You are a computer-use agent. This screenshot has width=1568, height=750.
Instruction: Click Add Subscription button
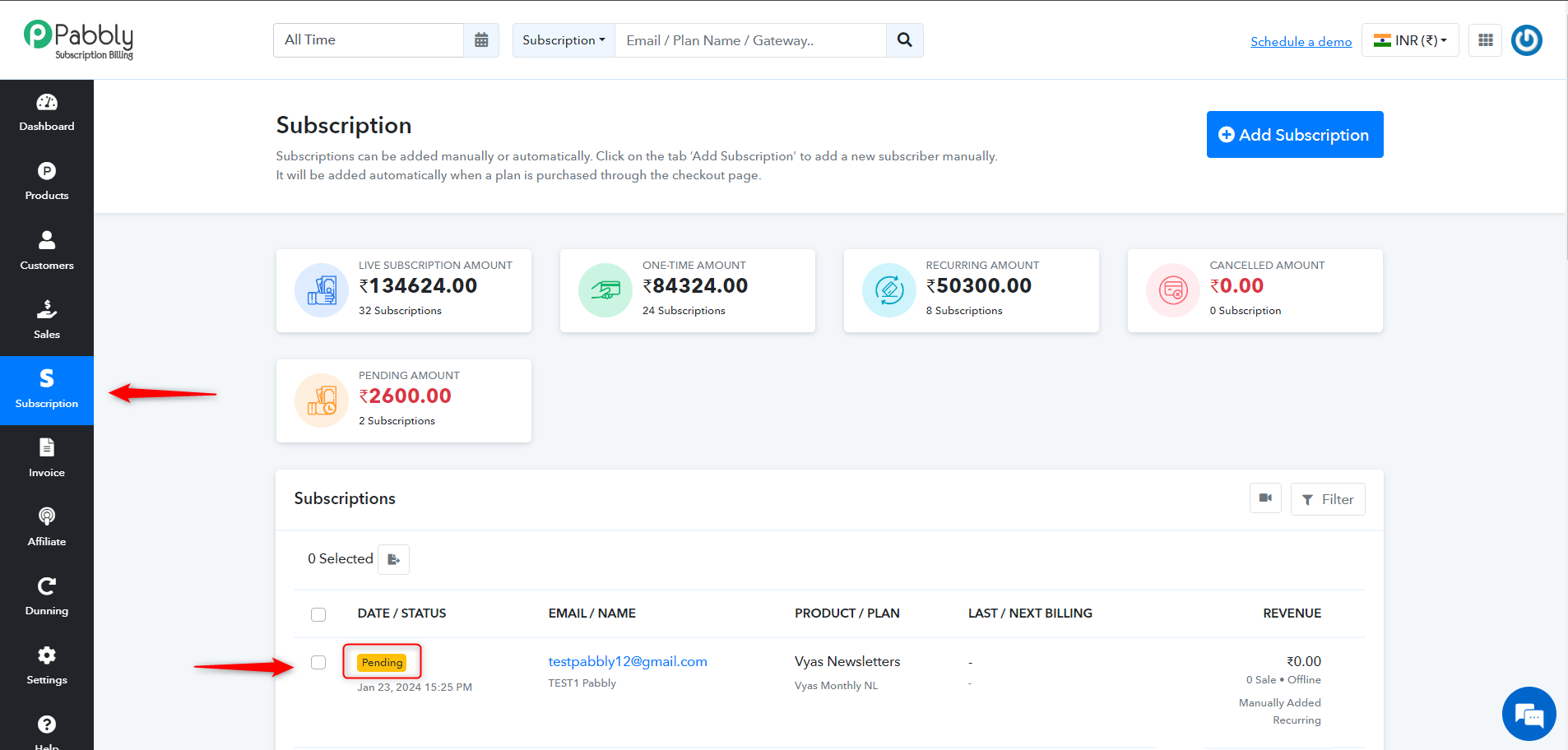click(1295, 134)
